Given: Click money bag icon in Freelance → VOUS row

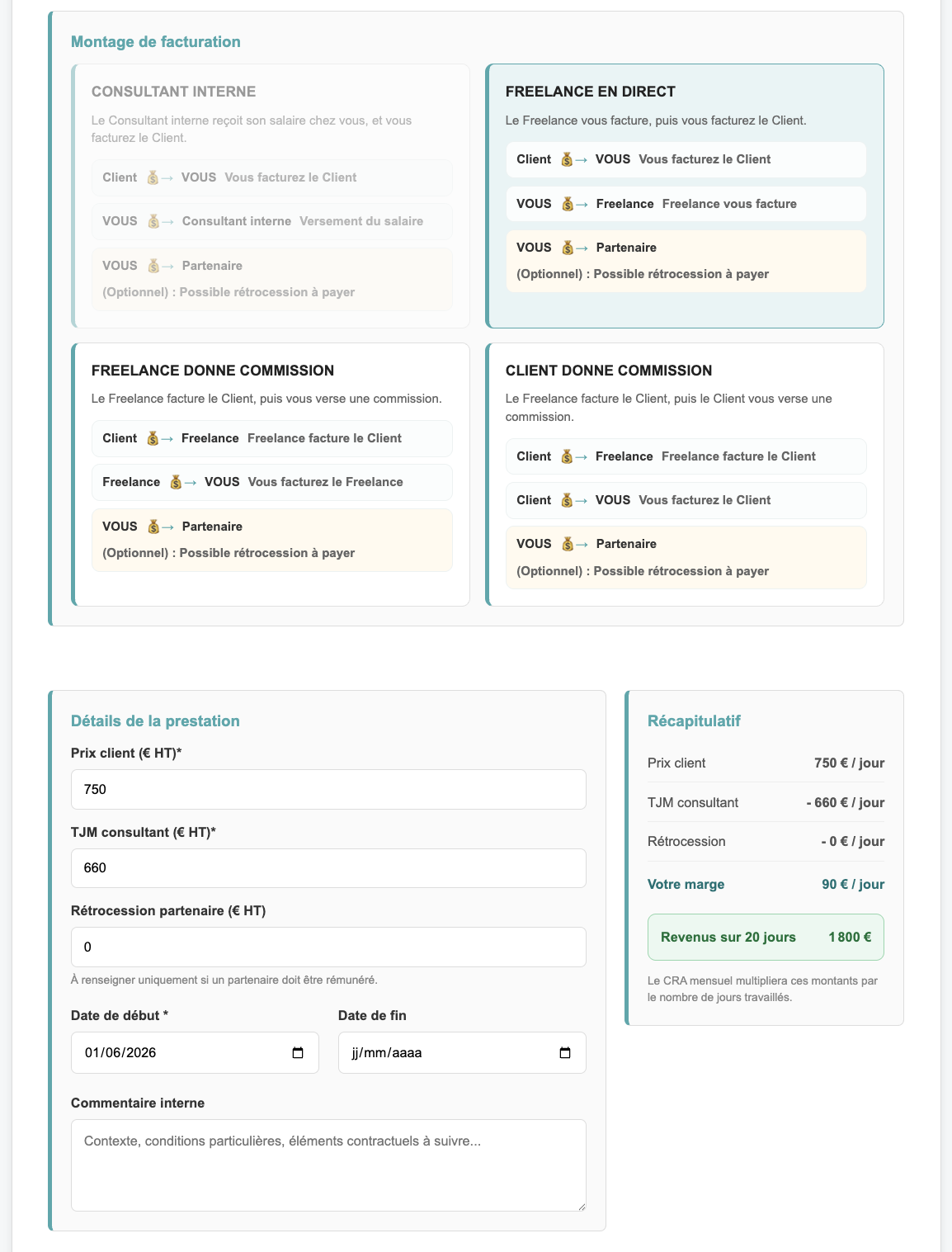Looking at the screenshot, I should (x=176, y=482).
